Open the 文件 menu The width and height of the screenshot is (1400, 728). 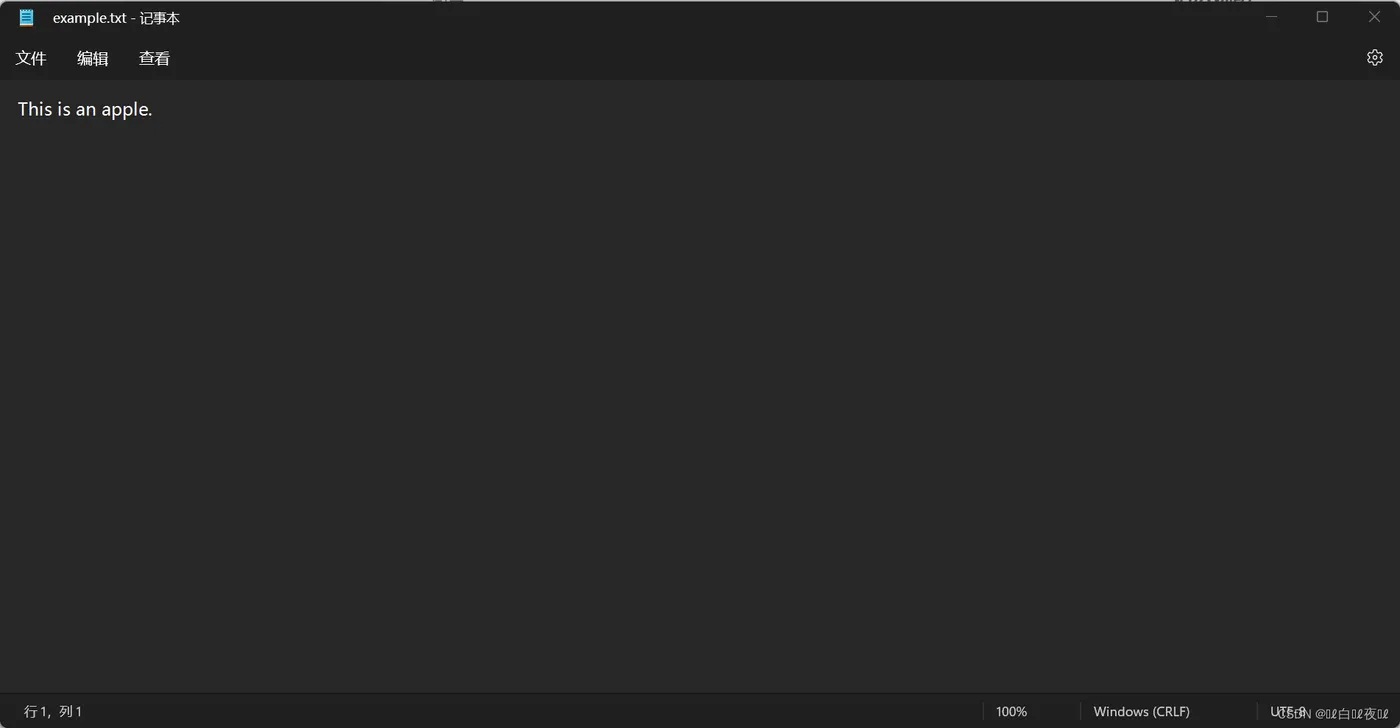31,59
